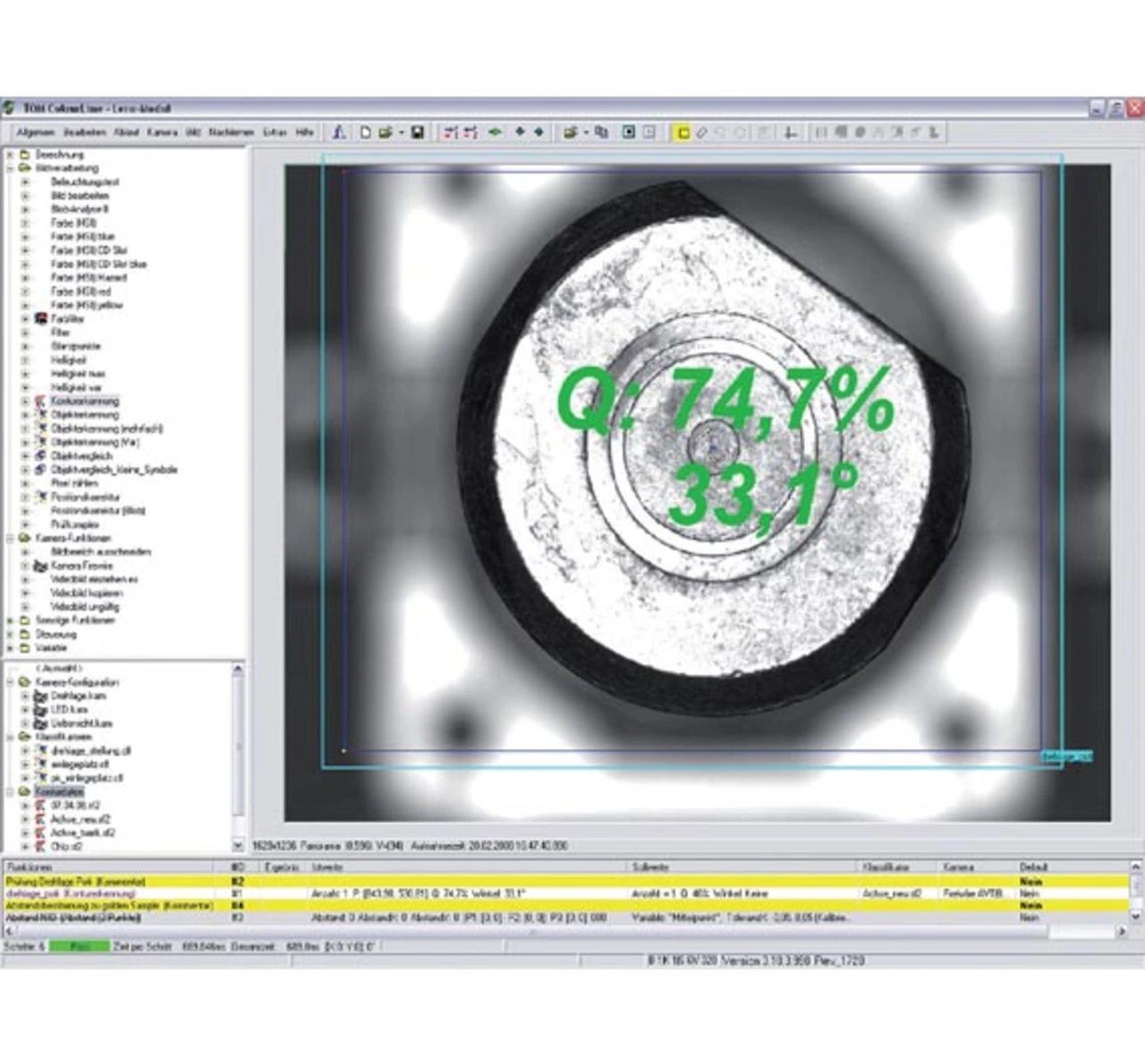
Task: Select the Chip contour file entry
Action: [x=66, y=847]
